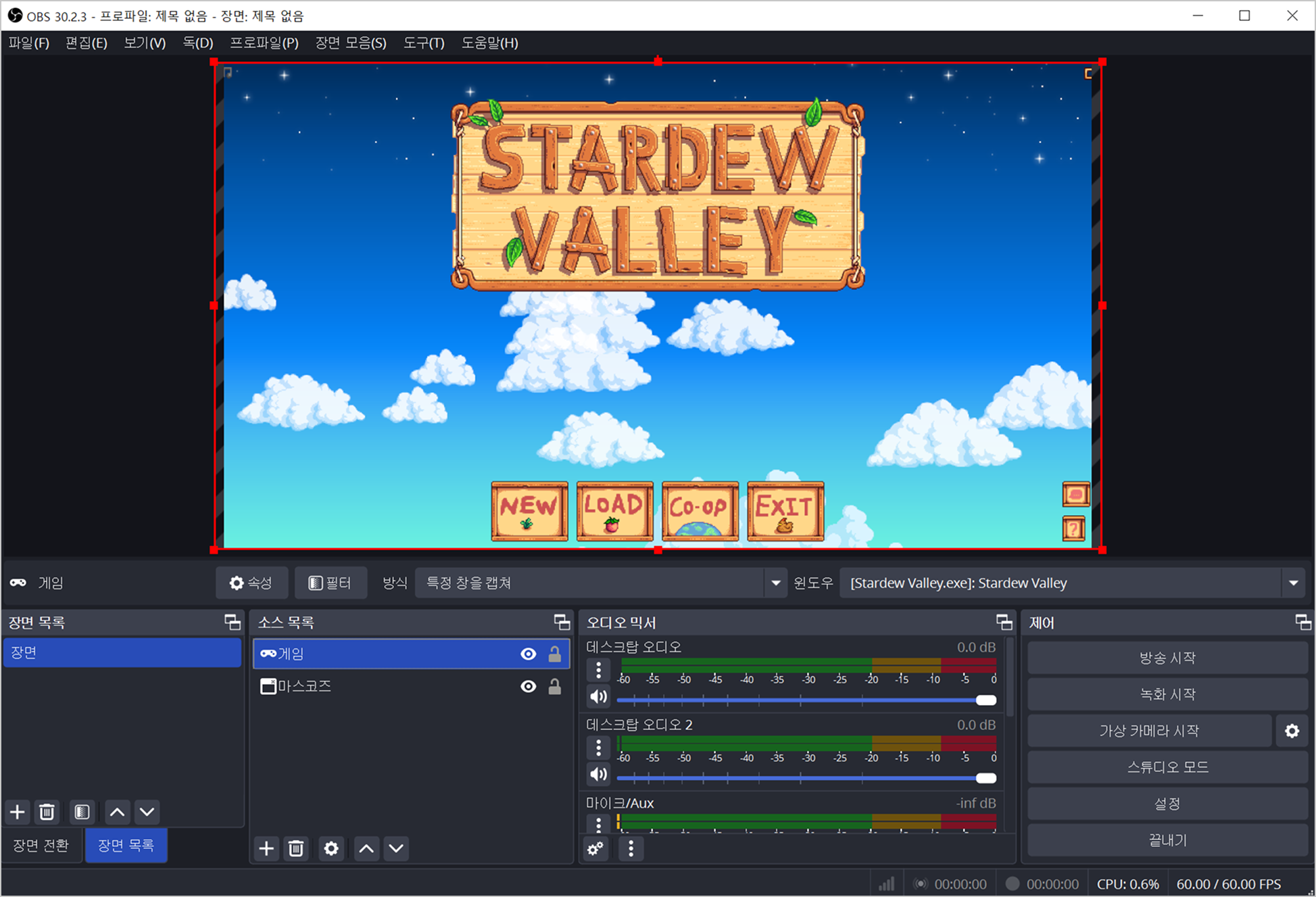The width and height of the screenshot is (1316, 897).
Task: Open the 보기(V) menu
Action: point(145,43)
